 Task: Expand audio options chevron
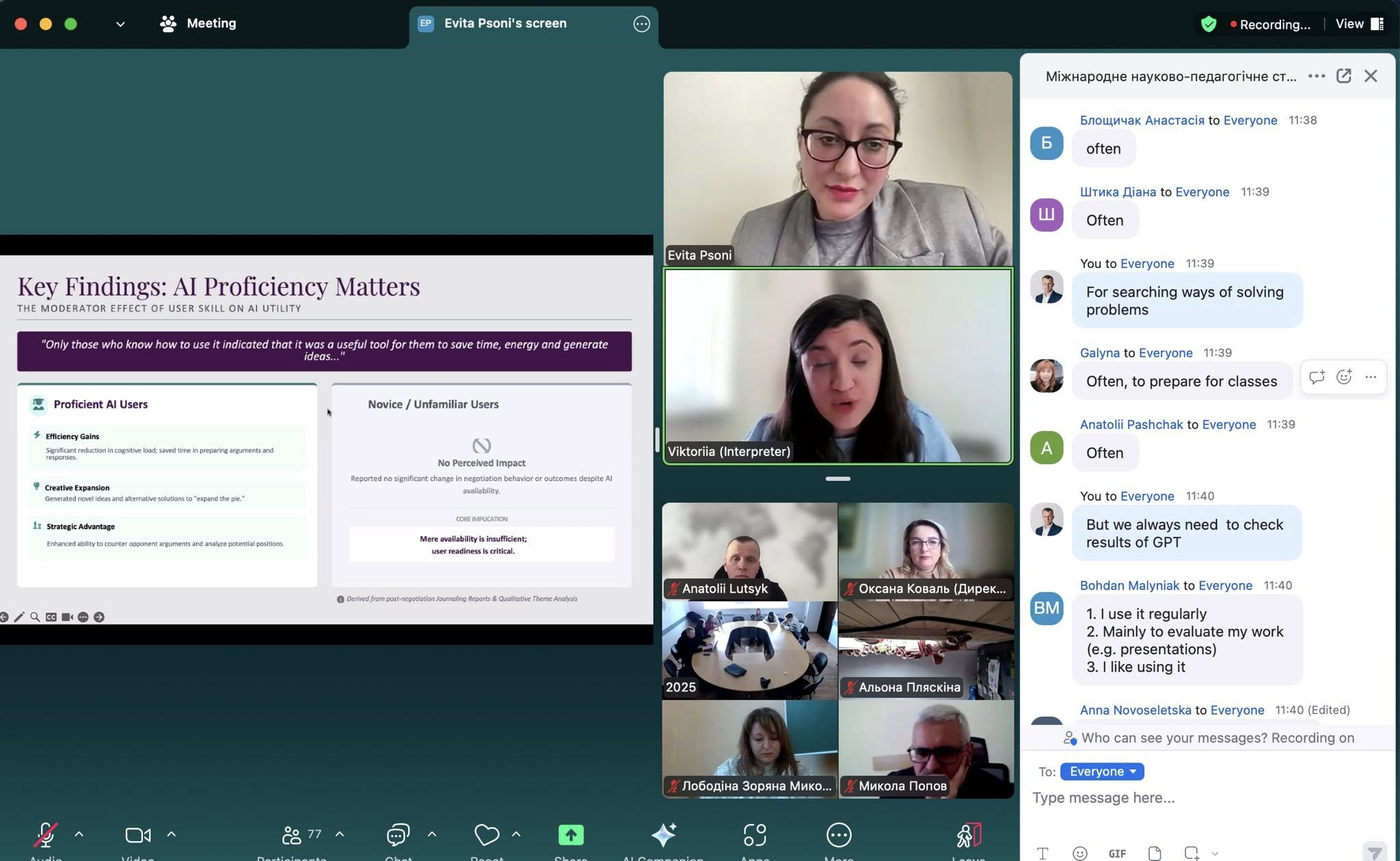(79, 834)
